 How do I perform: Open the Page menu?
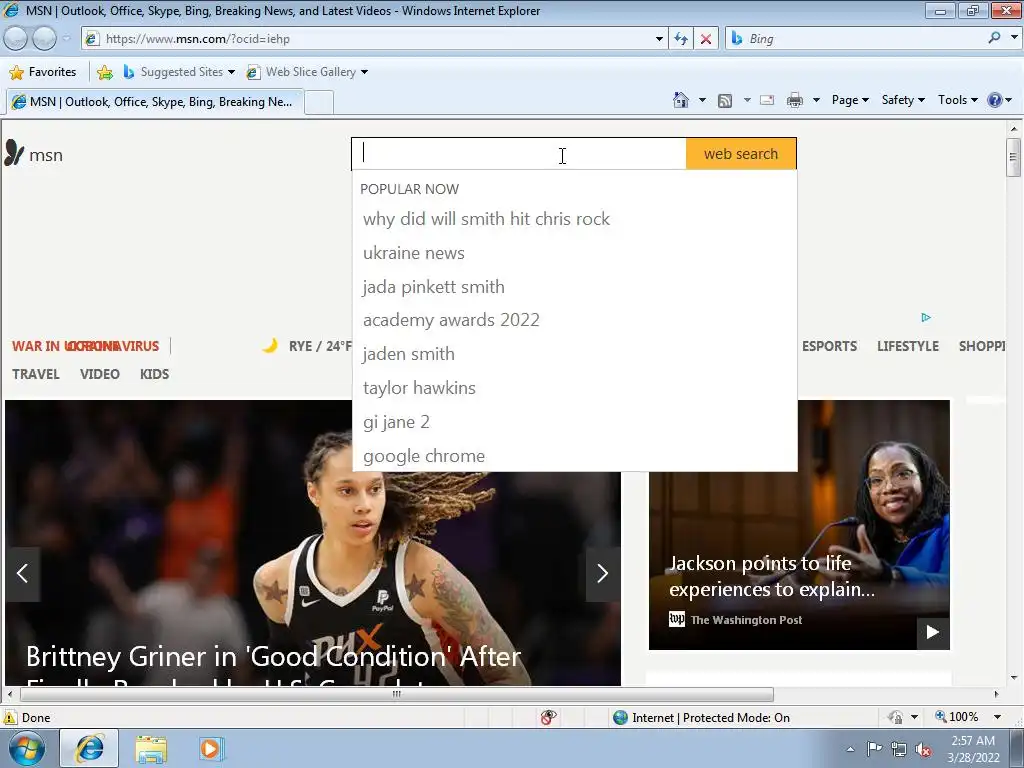(850, 100)
